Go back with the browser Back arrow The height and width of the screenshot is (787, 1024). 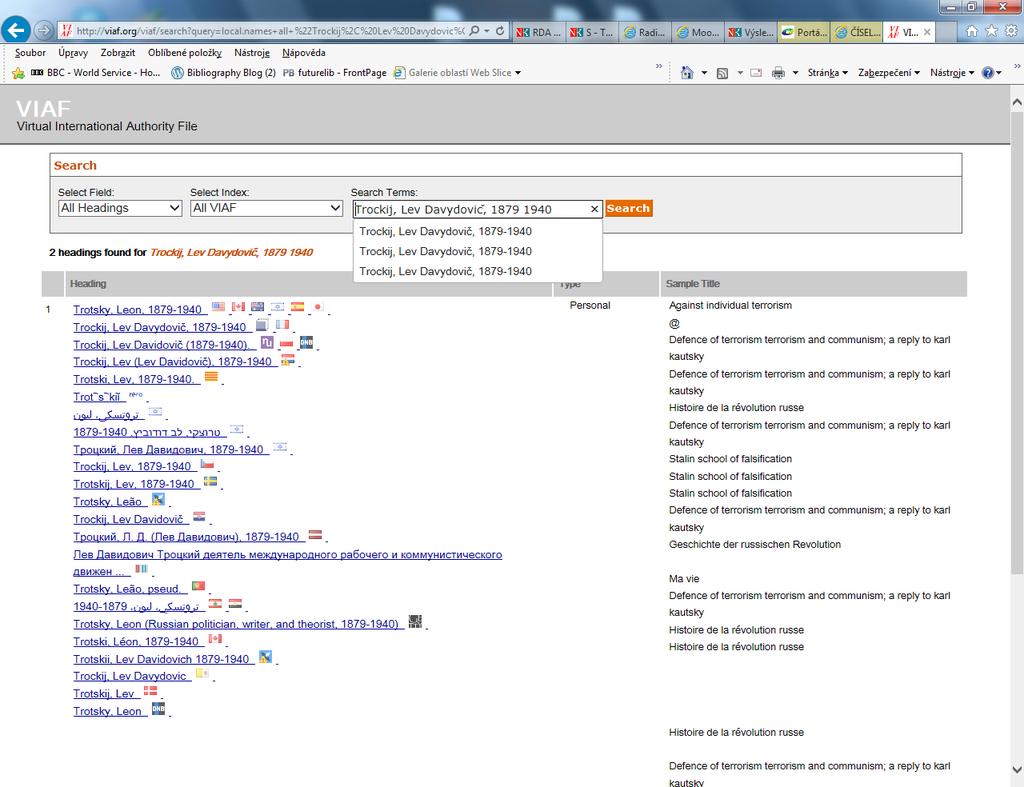(x=16, y=30)
